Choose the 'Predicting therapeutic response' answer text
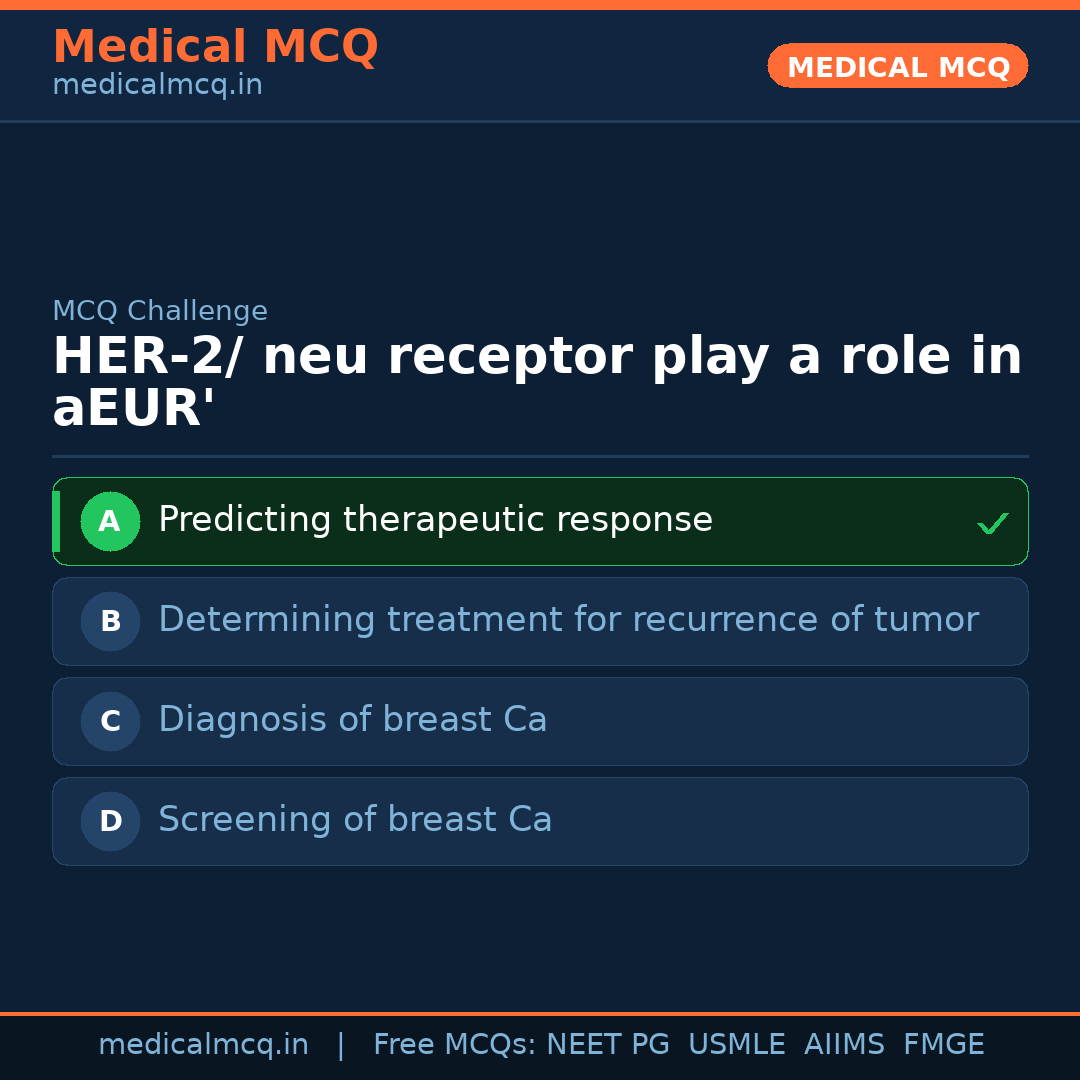 pyautogui.click(x=435, y=520)
